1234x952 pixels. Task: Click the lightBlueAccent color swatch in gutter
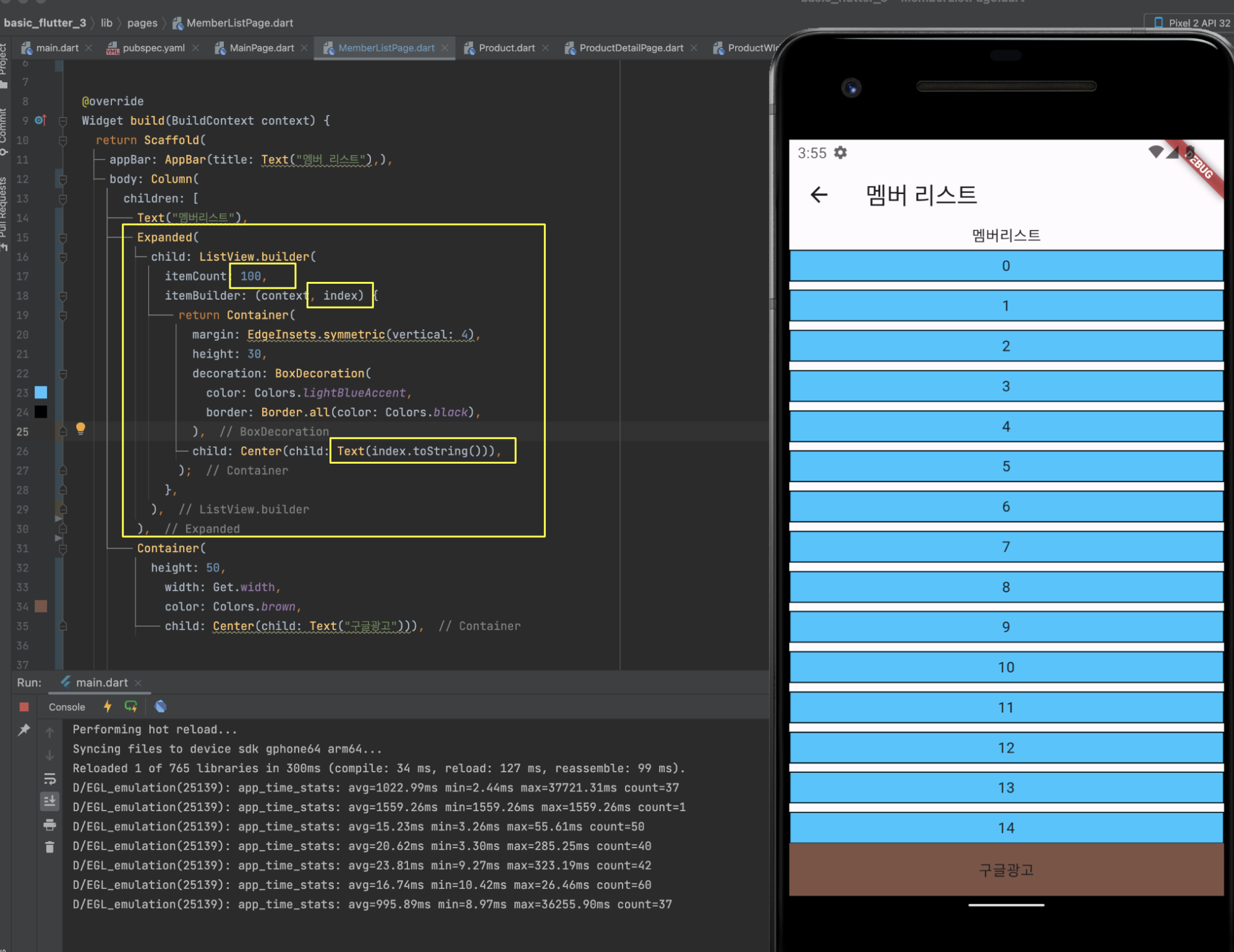(x=41, y=393)
